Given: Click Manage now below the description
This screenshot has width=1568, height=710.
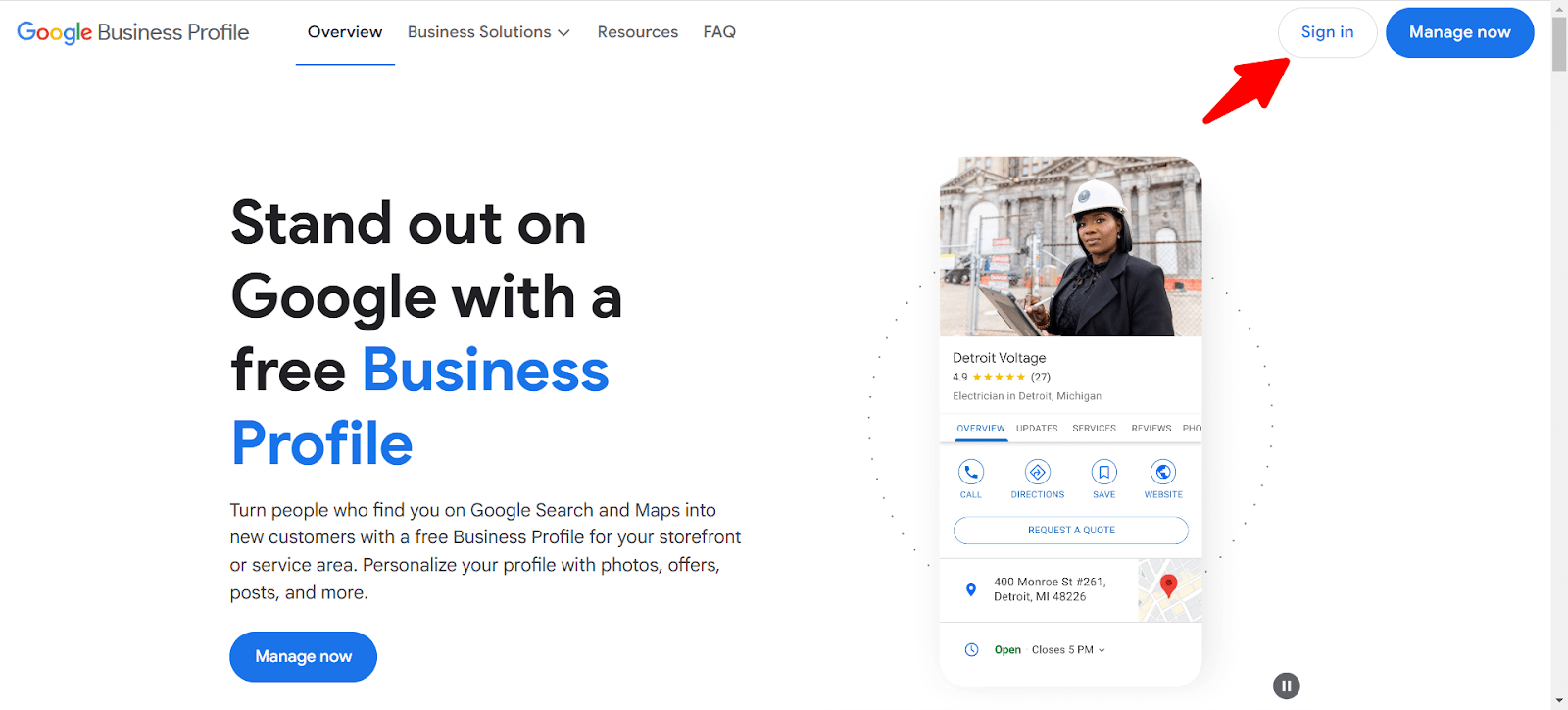Looking at the screenshot, I should coord(303,656).
